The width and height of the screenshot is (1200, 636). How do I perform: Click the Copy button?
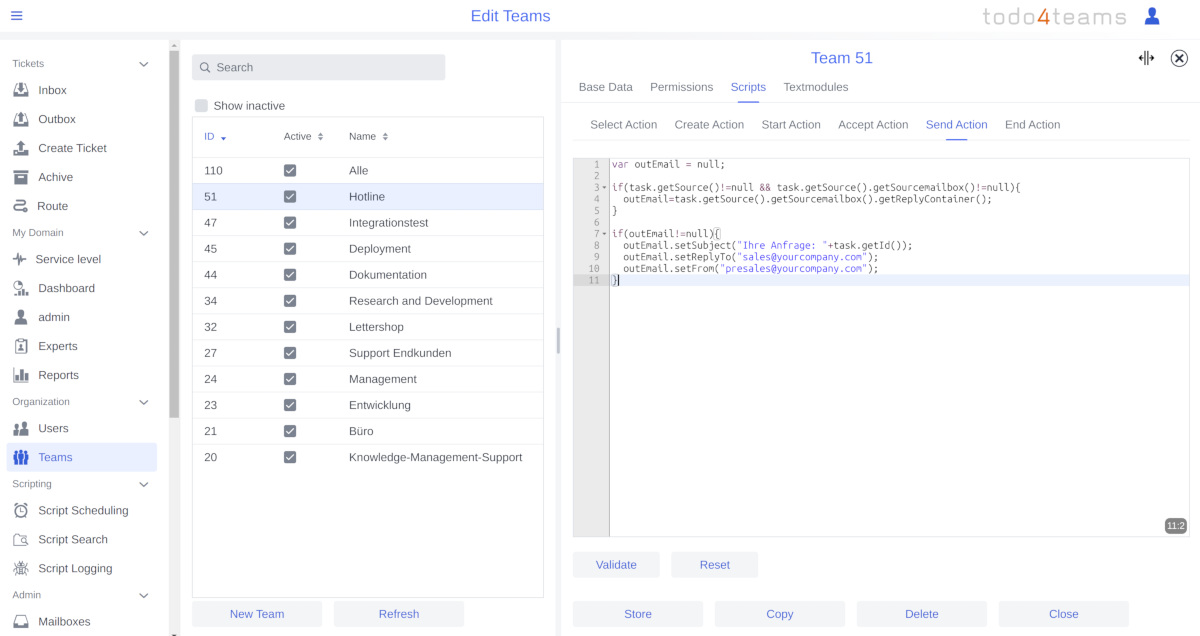(780, 614)
